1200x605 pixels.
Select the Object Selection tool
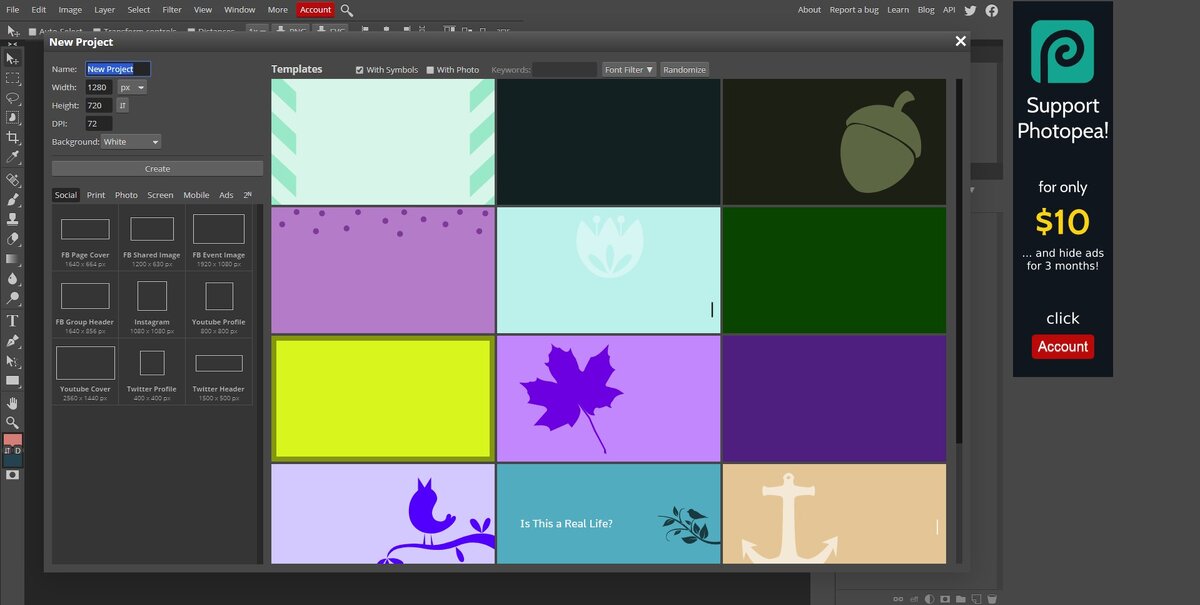(13, 118)
